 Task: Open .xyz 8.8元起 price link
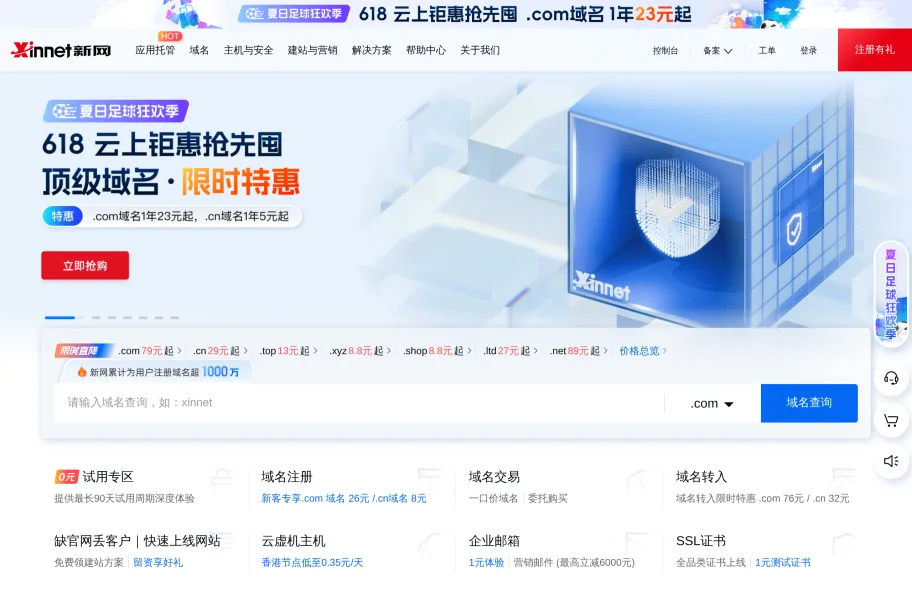coord(360,351)
